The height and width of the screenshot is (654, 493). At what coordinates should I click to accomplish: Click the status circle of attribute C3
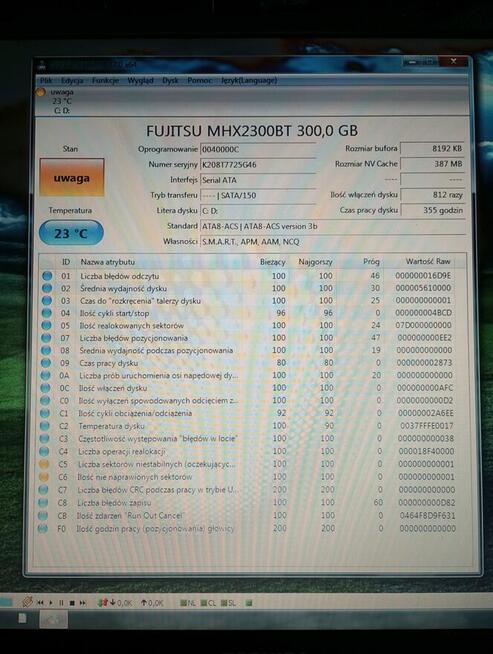[44, 438]
